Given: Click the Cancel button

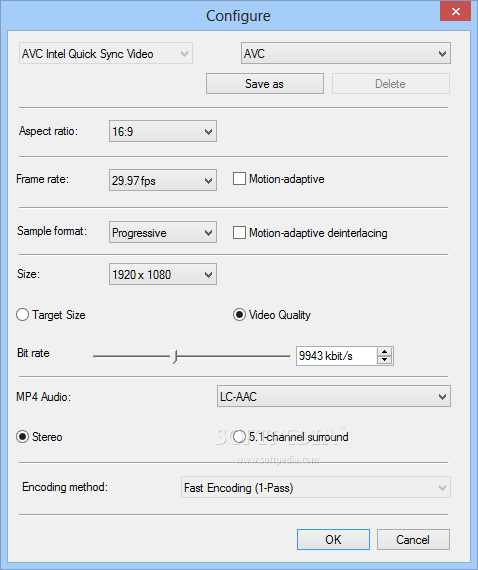Looking at the screenshot, I should pos(413,539).
